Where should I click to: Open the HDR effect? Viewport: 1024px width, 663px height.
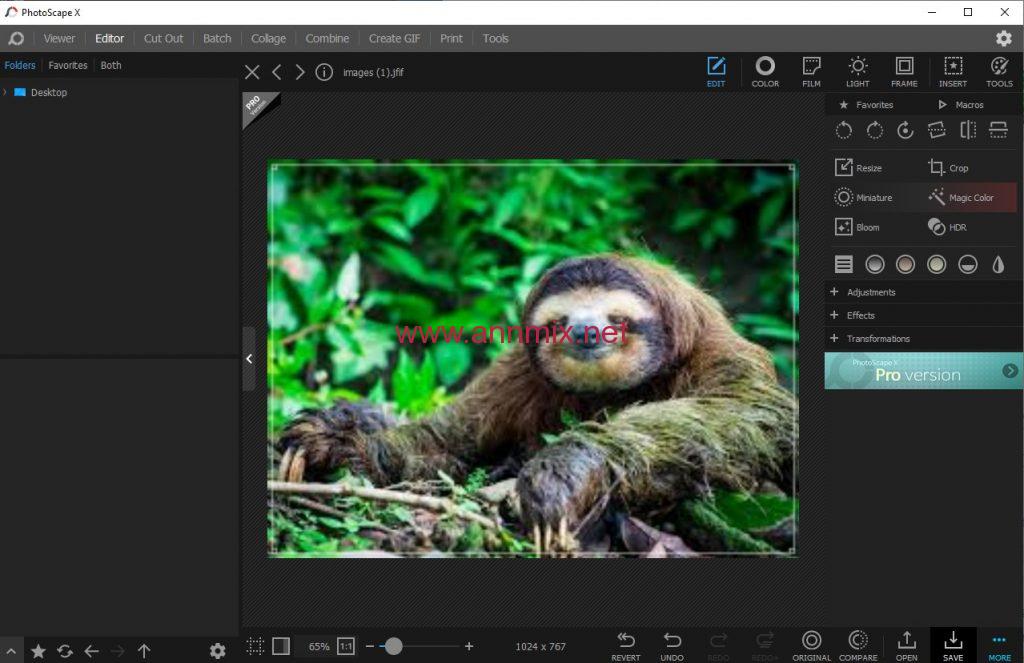[947, 227]
